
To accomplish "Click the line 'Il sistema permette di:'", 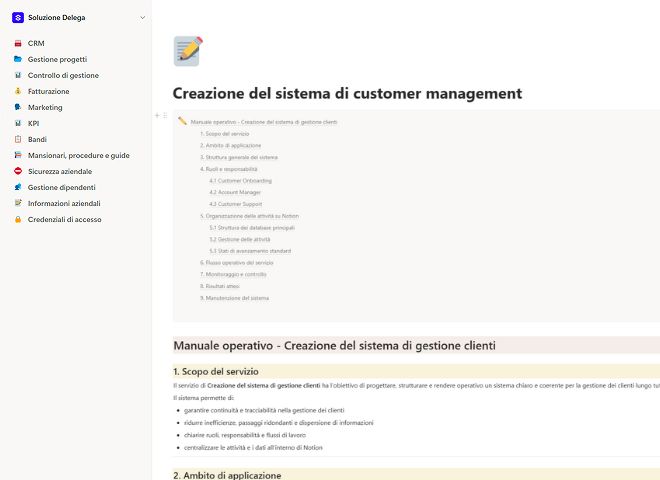I will (203, 398).
